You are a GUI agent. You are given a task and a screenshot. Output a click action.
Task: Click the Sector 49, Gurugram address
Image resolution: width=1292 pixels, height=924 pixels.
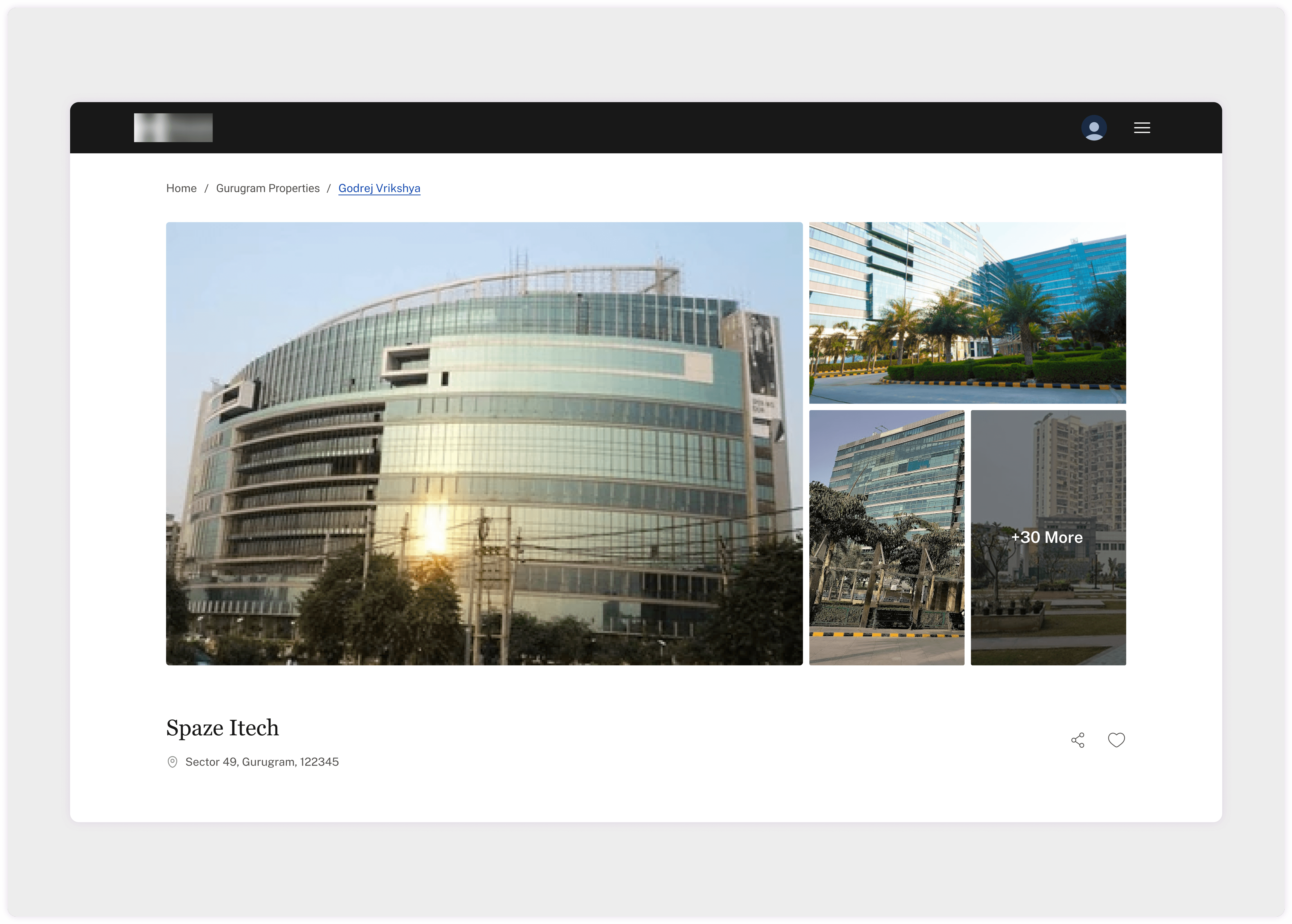click(x=262, y=762)
